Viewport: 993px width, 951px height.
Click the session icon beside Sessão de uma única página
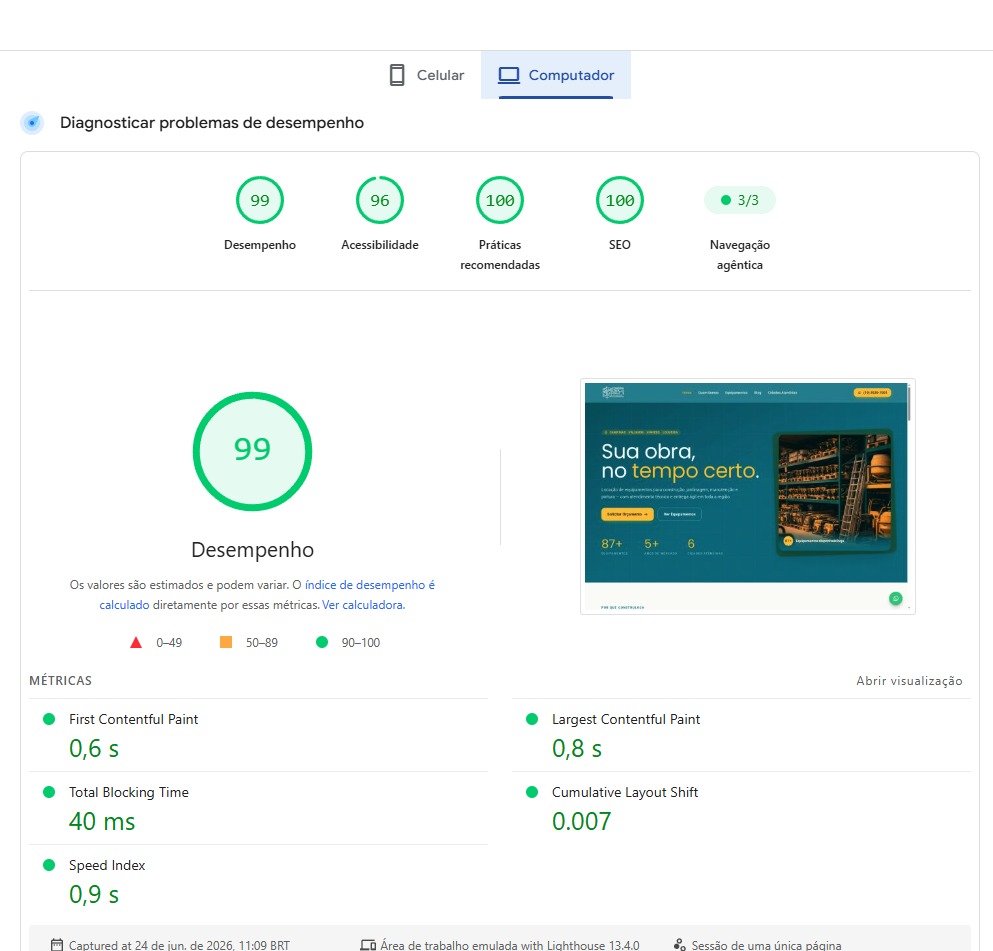pos(680,945)
